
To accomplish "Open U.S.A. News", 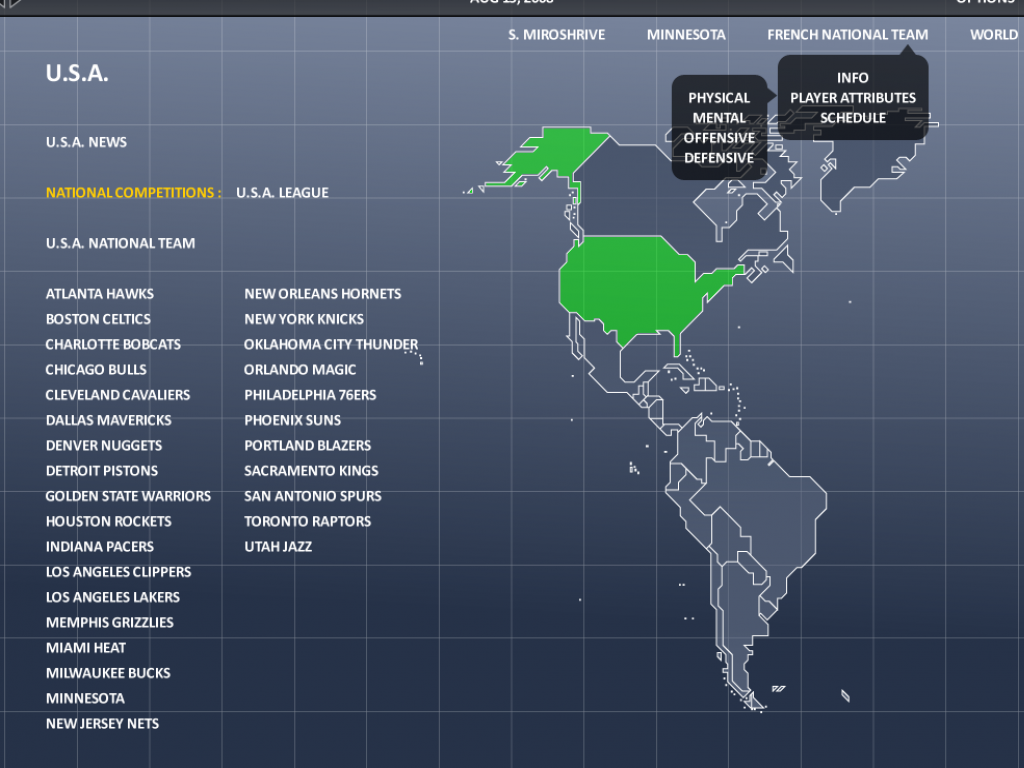I will point(86,142).
